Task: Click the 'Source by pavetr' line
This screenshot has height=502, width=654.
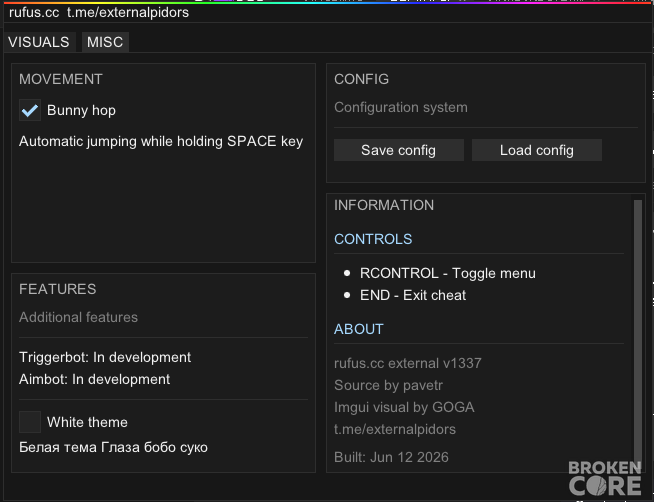Action: pyautogui.click(x=388, y=385)
